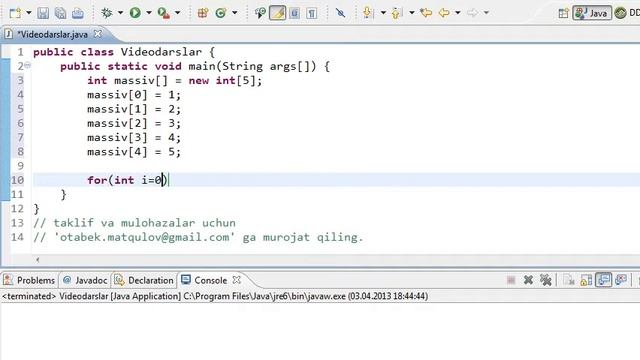Expand the Back history dropdown
The height and width of the screenshot is (360, 640).
click(458, 13)
